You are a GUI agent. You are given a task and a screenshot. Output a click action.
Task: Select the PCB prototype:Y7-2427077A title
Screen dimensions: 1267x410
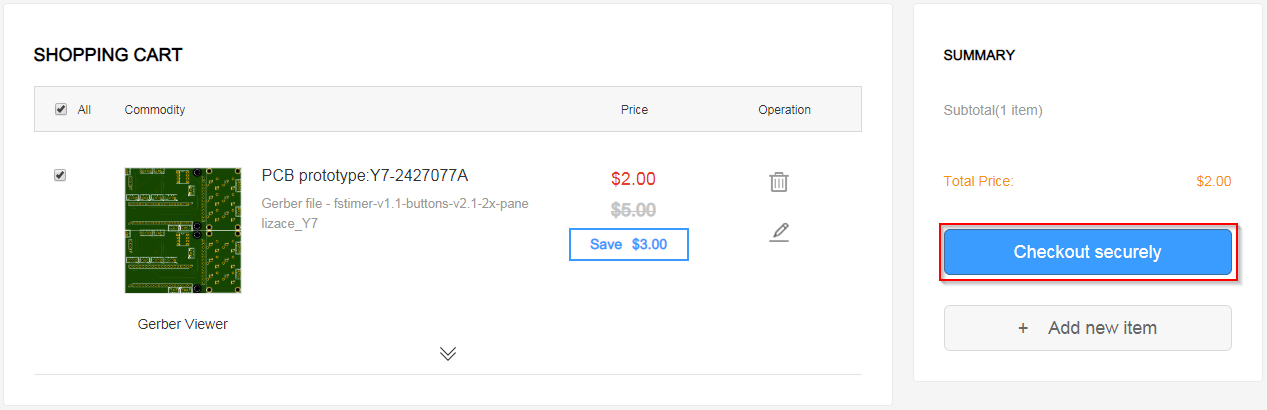coord(364,175)
